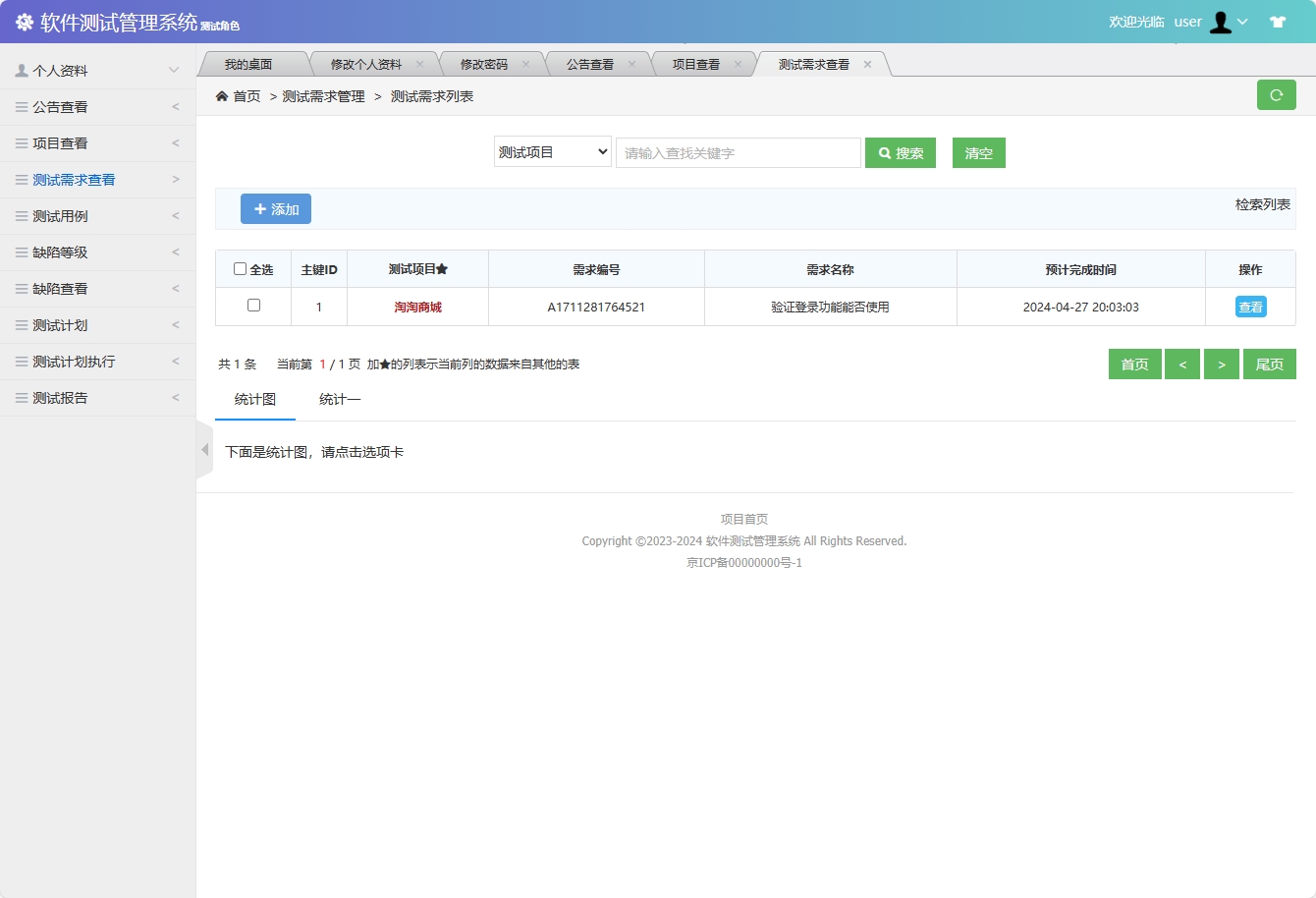This screenshot has width=1316, height=898.
Task: Select the 个人资料 sidebar entry
Action: pyautogui.click(x=54, y=70)
